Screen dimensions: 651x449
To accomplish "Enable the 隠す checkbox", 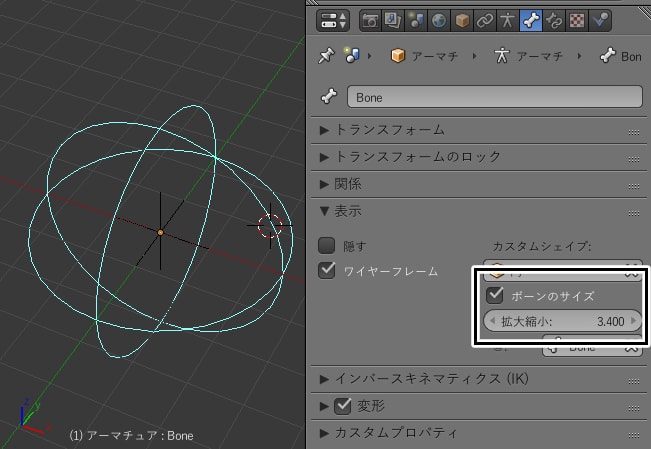I will point(326,245).
